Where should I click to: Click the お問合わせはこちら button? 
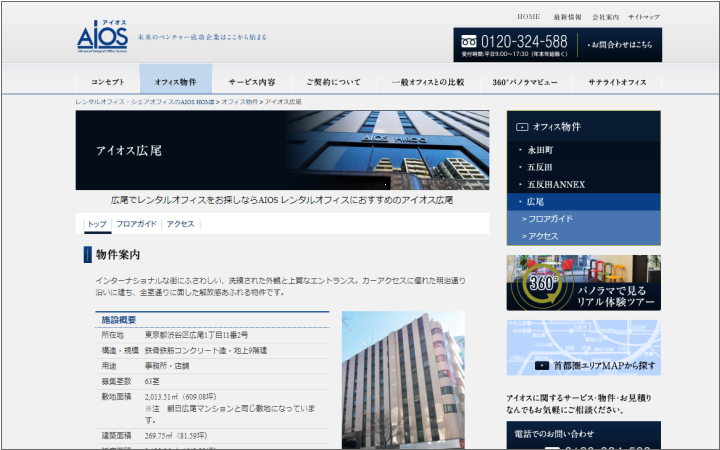[619, 45]
